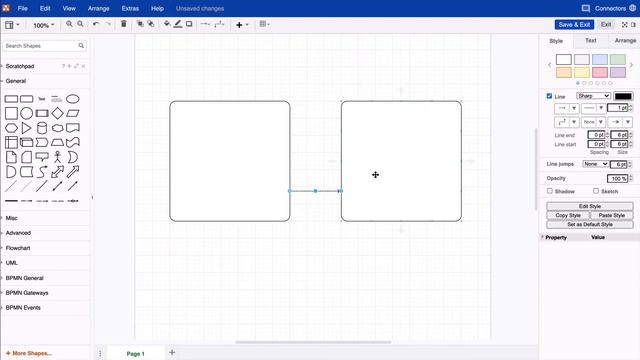Click the Copy Style button
Viewport: 640px width, 360px height.
pos(568,215)
